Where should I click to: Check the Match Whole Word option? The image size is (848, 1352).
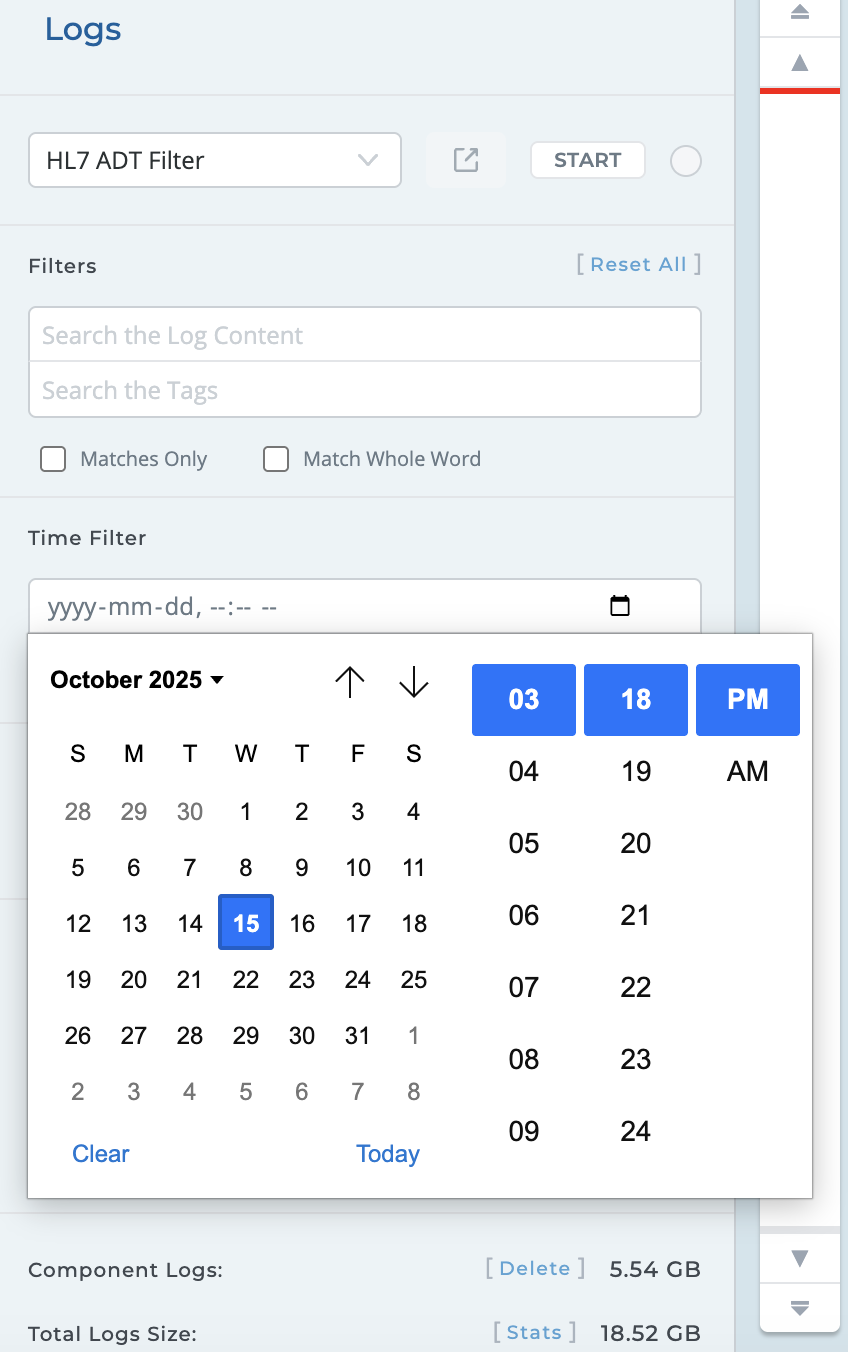pos(276,459)
